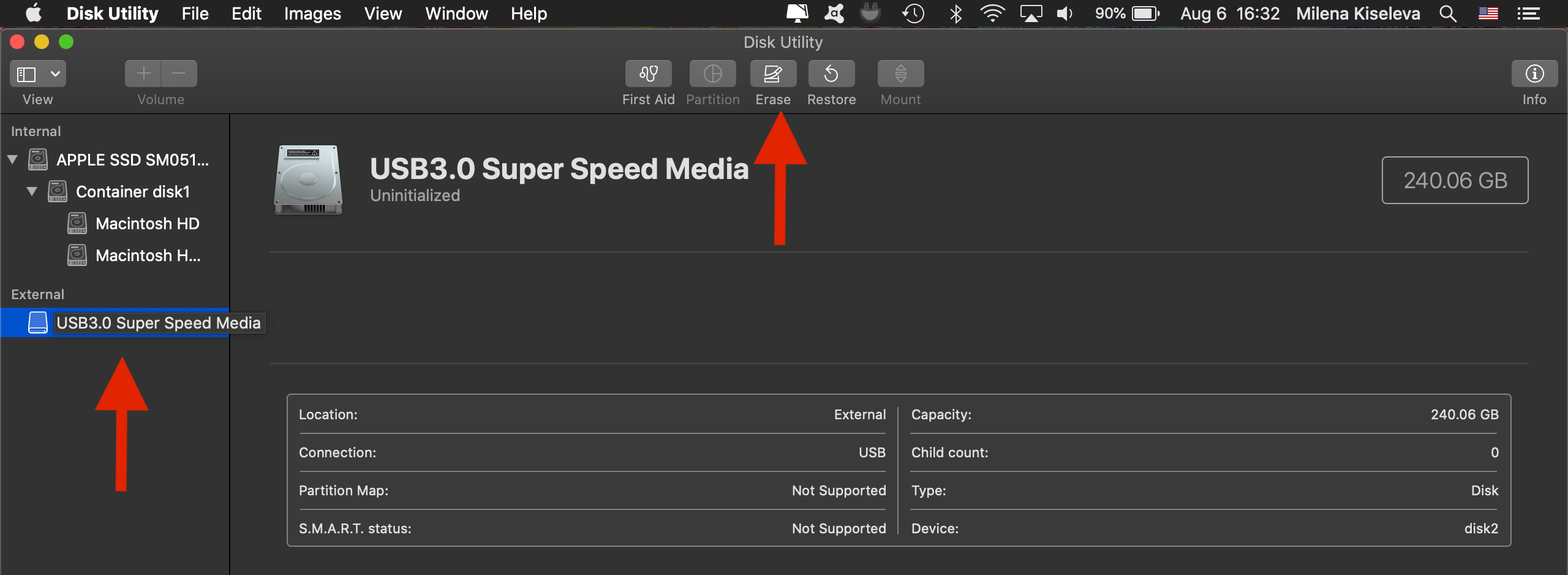Click the Bluetooth menu bar icon
Image resolution: width=1568 pixels, height=575 pixels.
[956, 13]
